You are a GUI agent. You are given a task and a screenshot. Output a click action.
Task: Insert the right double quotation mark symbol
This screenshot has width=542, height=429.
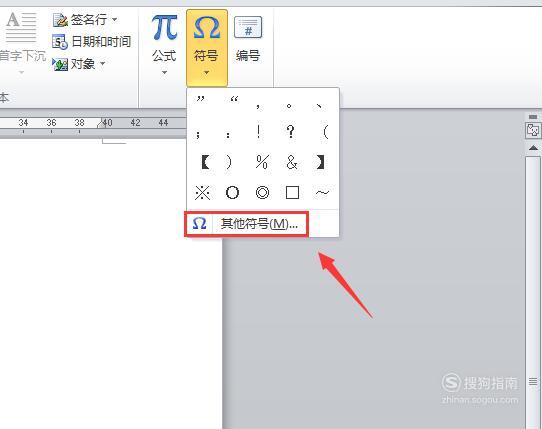pos(200,100)
